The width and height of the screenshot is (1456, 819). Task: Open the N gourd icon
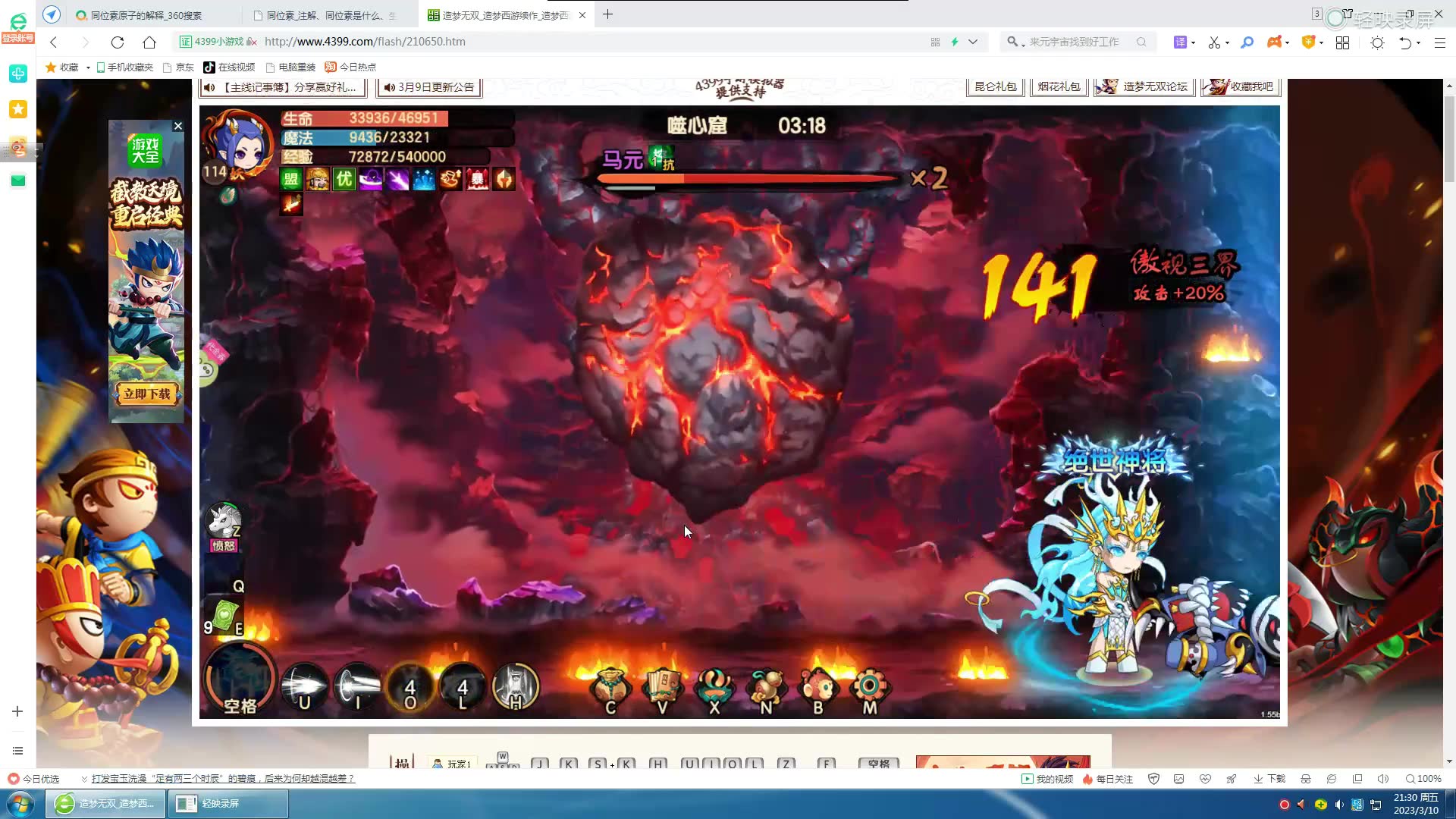tap(766, 691)
